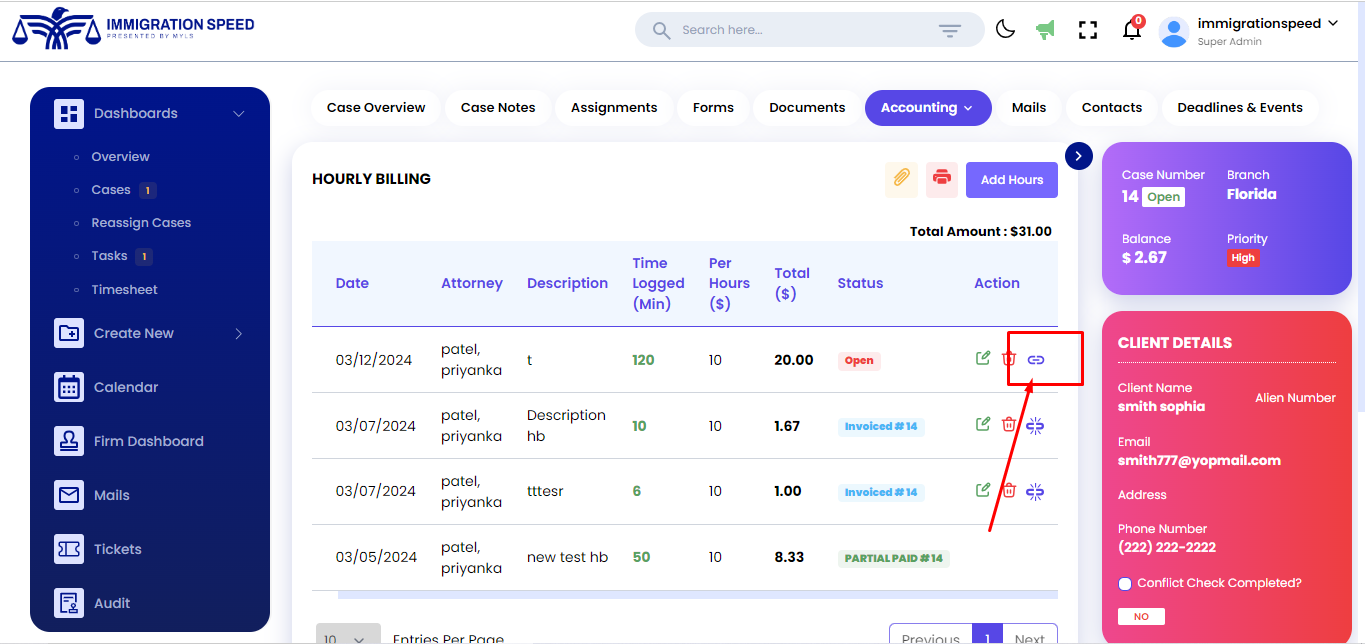Toggle the Conflict Check Completed checkbox
This screenshot has height=644, width=1365.
[x=1124, y=583]
